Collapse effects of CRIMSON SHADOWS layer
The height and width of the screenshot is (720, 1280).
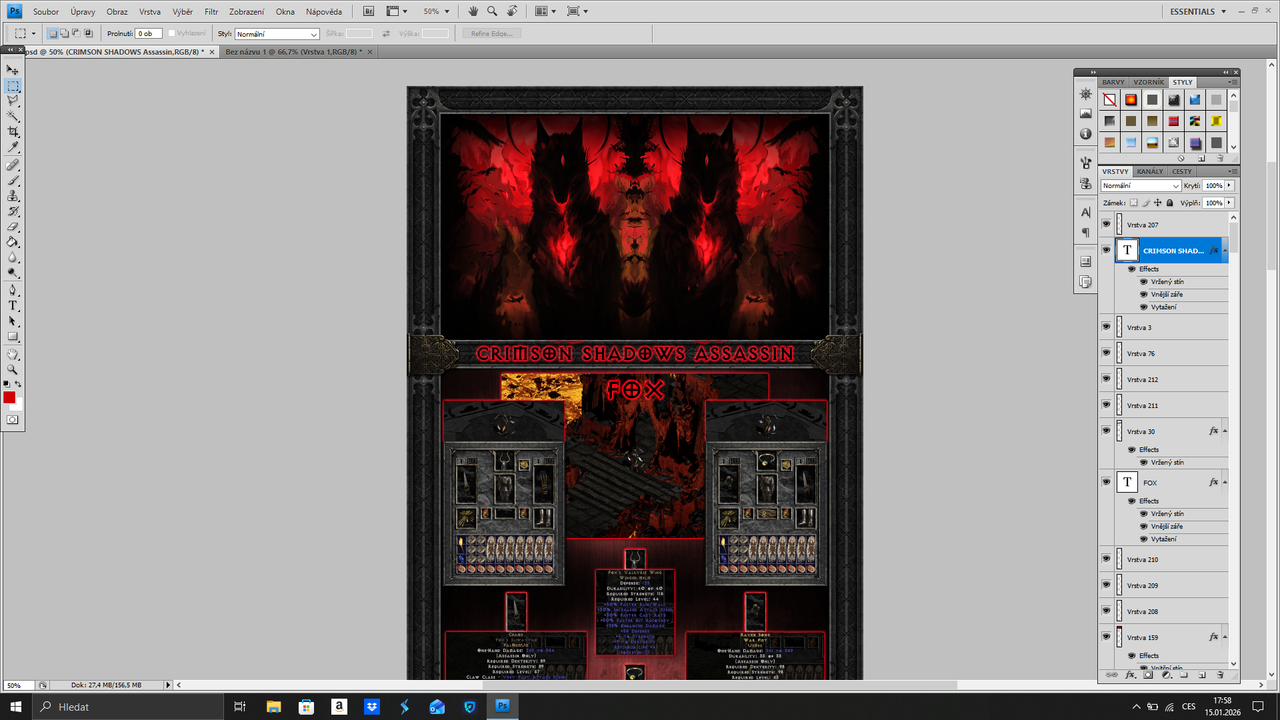[x=1224, y=250]
